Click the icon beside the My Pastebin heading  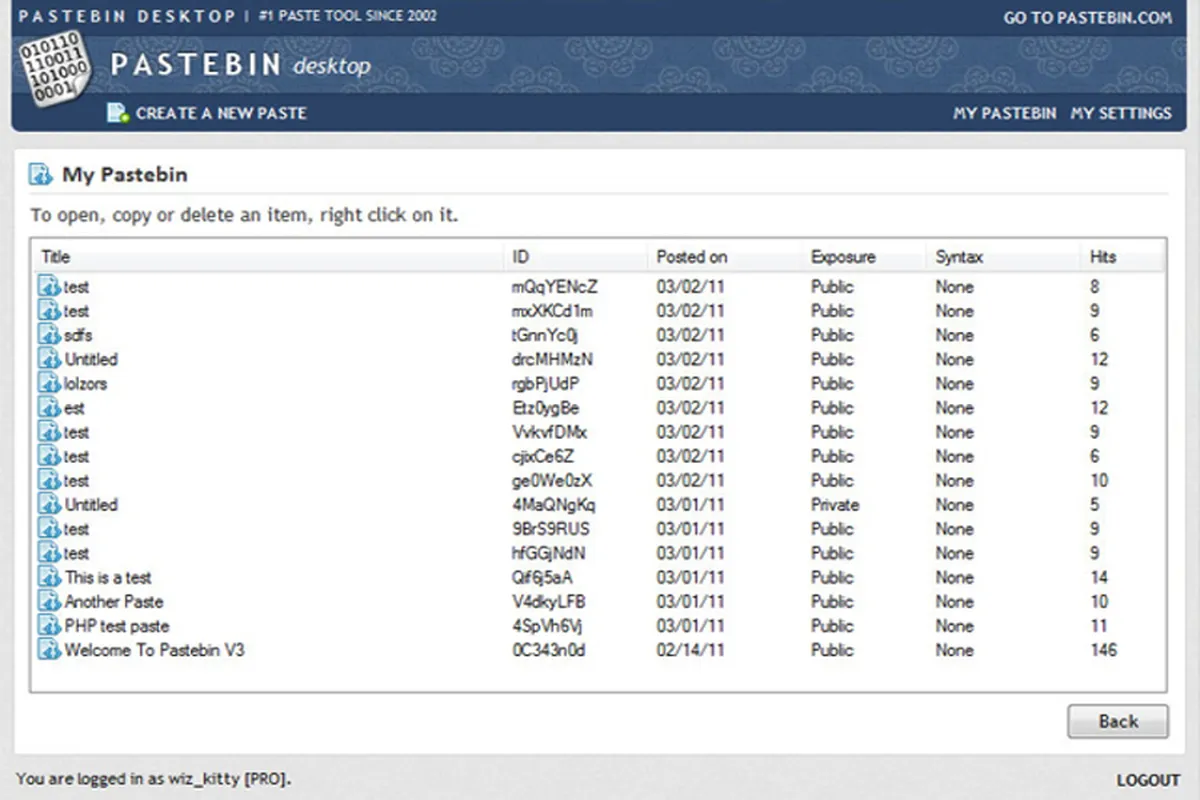coord(40,175)
